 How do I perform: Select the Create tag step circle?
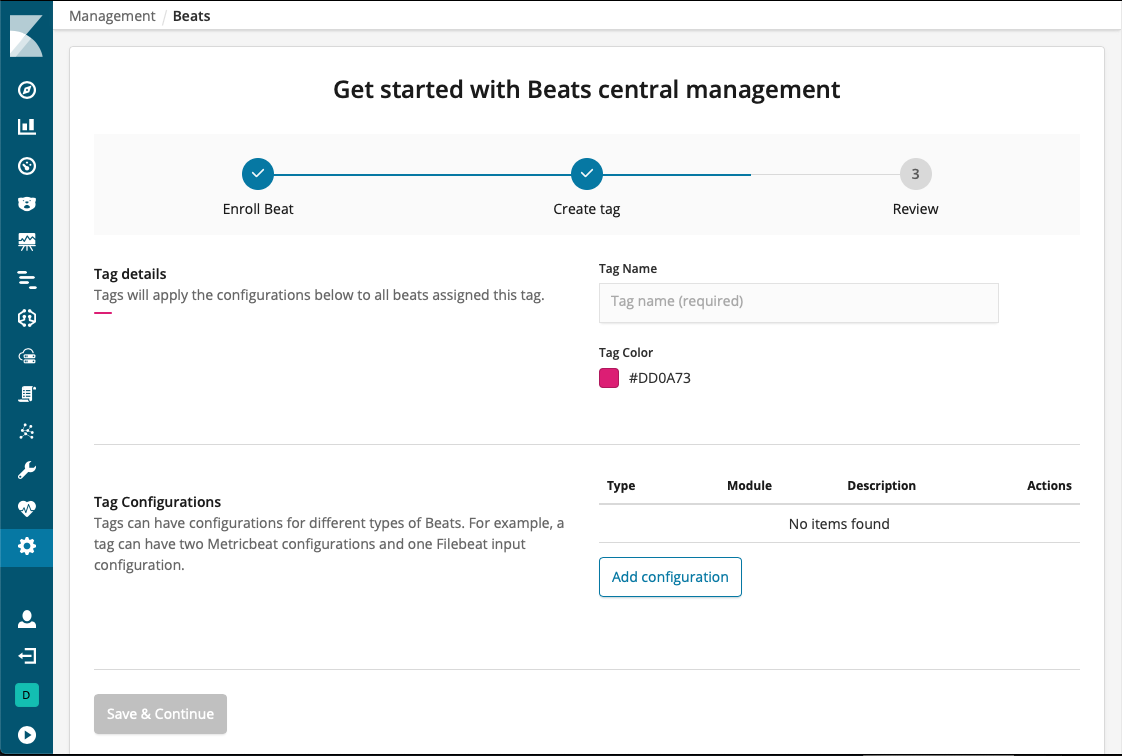pyautogui.click(x=587, y=174)
